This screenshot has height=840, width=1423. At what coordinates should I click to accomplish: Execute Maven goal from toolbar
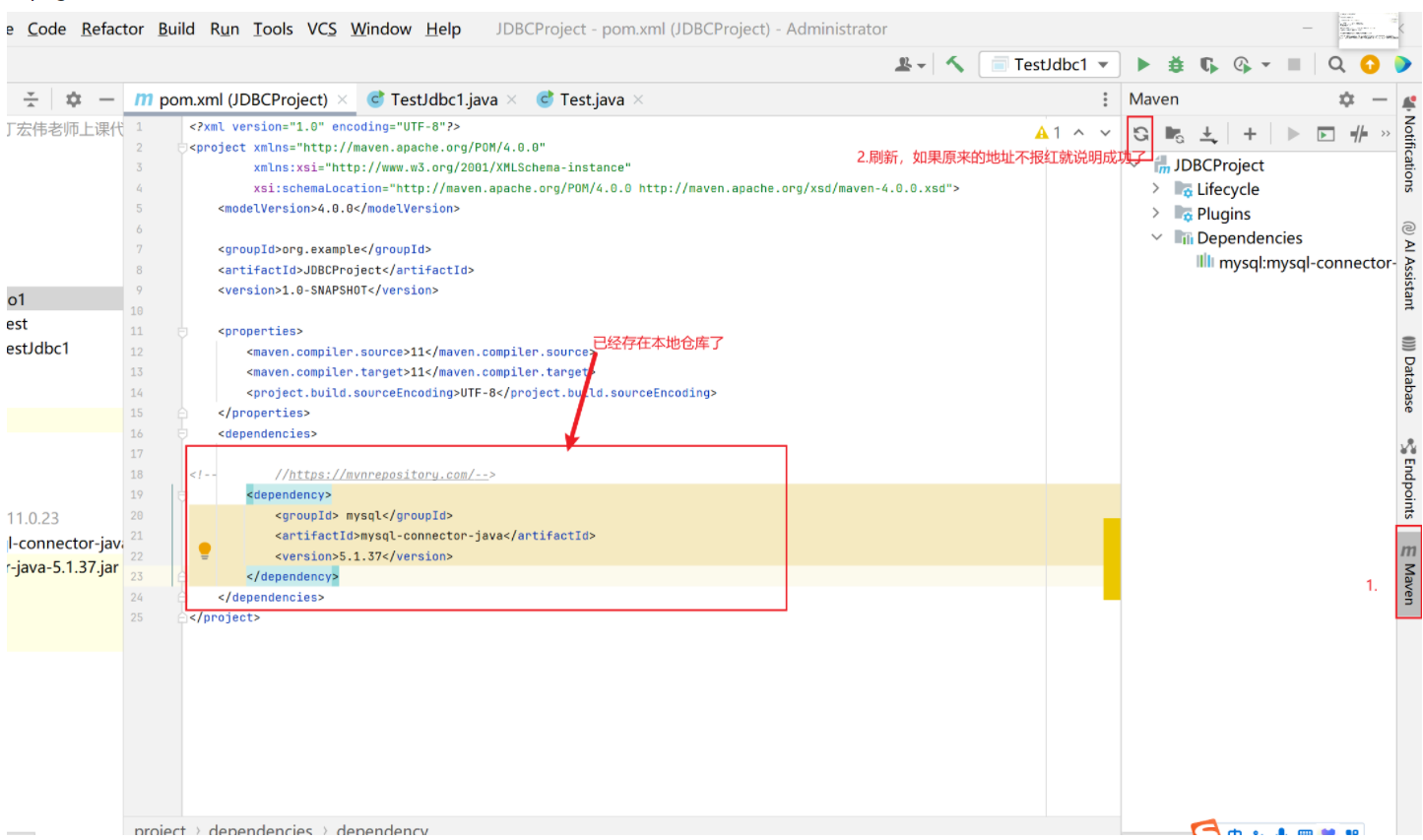point(1326,134)
